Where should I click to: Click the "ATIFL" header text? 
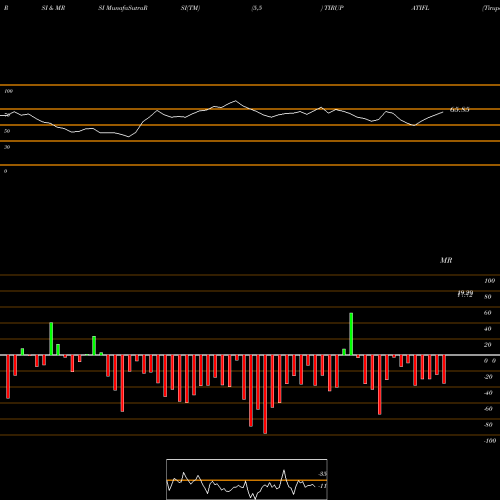pyautogui.click(x=420, y=8)
